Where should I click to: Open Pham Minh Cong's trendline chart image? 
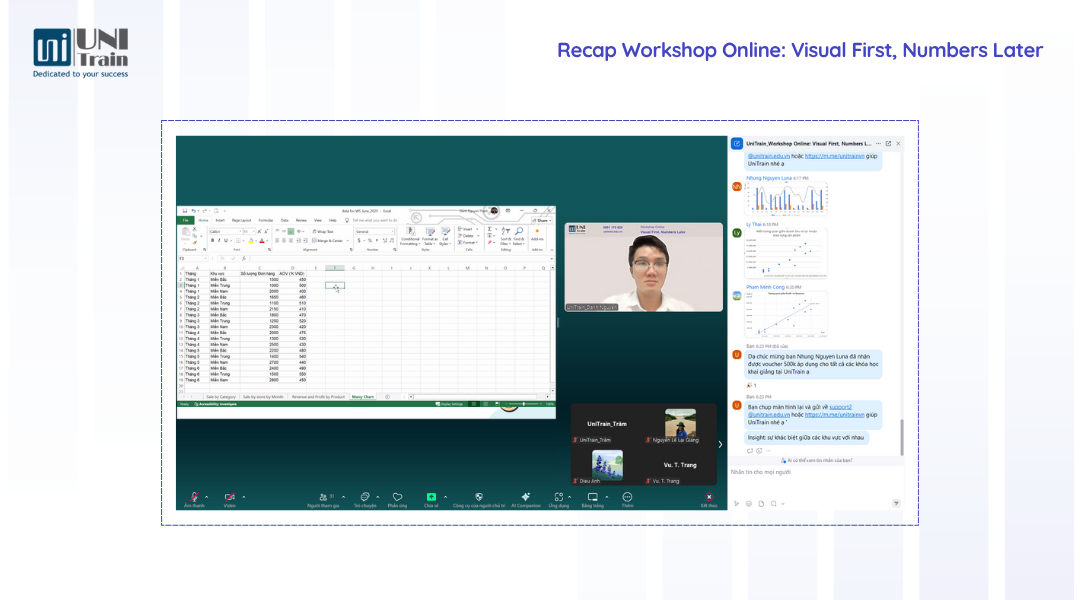[786, 314]
